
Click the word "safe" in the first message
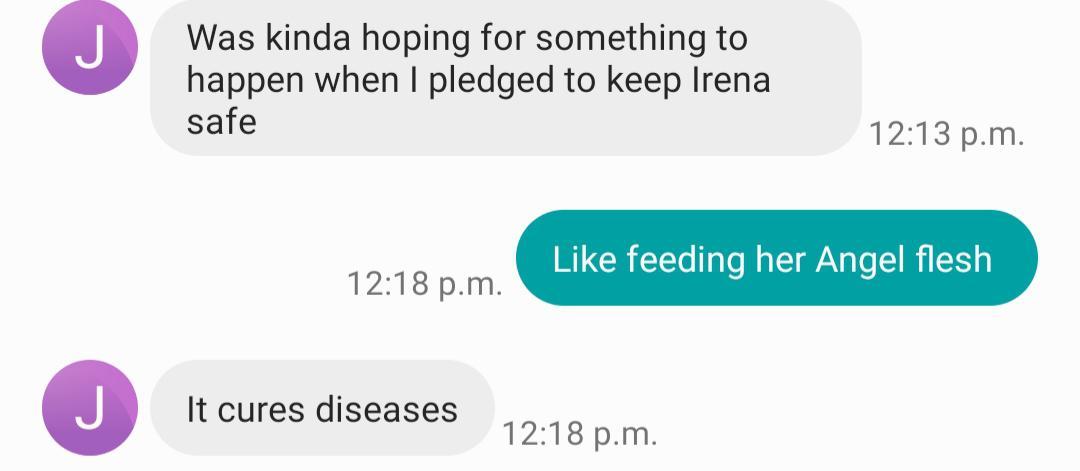(221, 122)
